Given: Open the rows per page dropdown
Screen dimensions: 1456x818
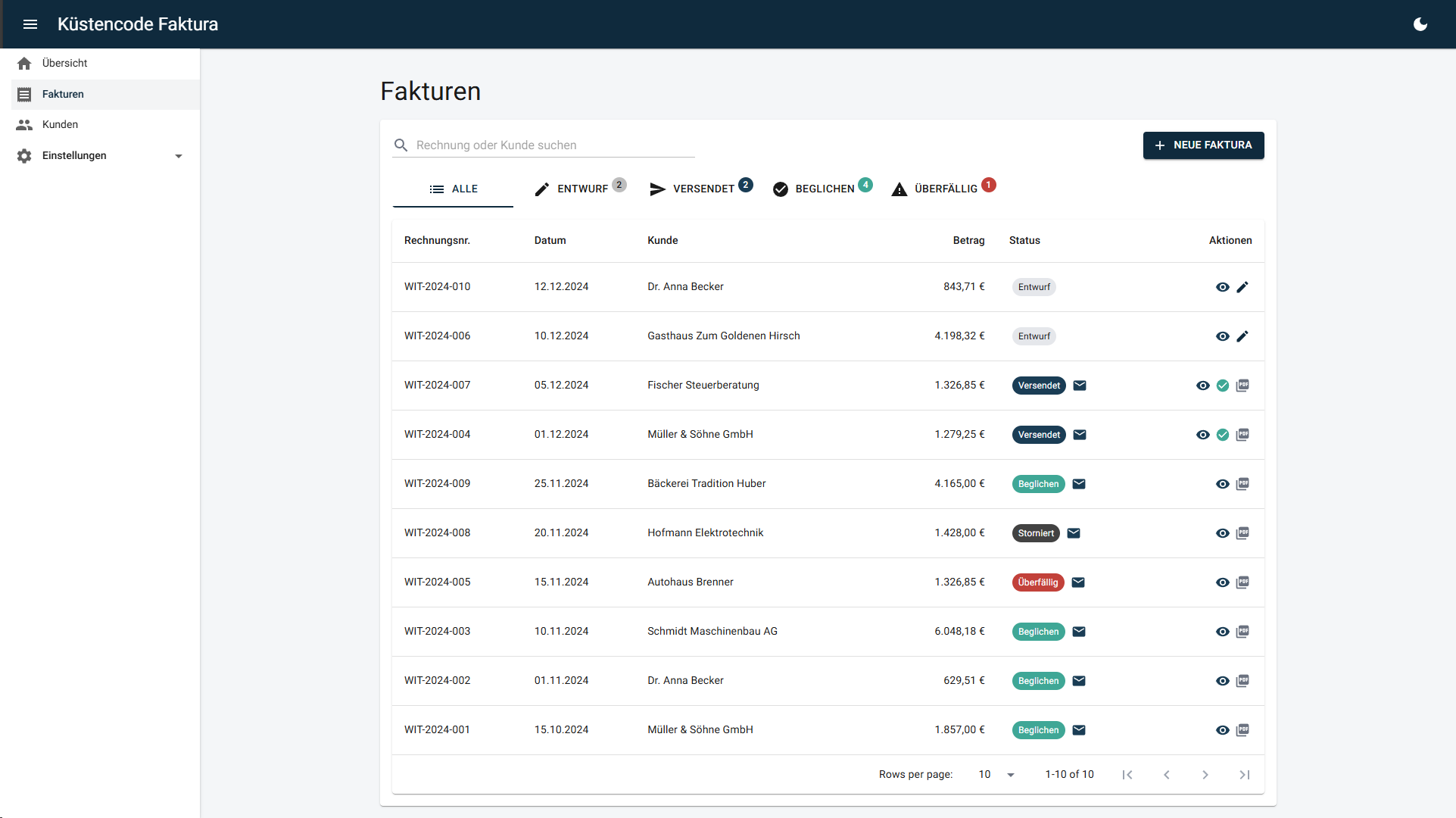Looking at the screenshot, I should pyautogui.click(x=996, y=774).
